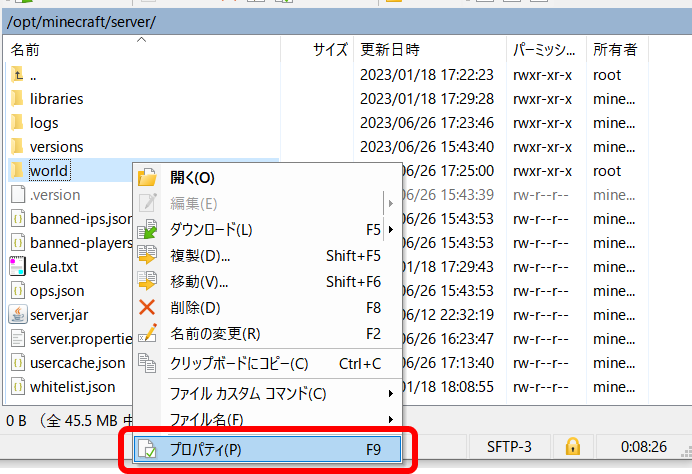Image resolution: width=692 pixels, height=474 pixels.
Task: Click the .version file icon
Action: 18,195
